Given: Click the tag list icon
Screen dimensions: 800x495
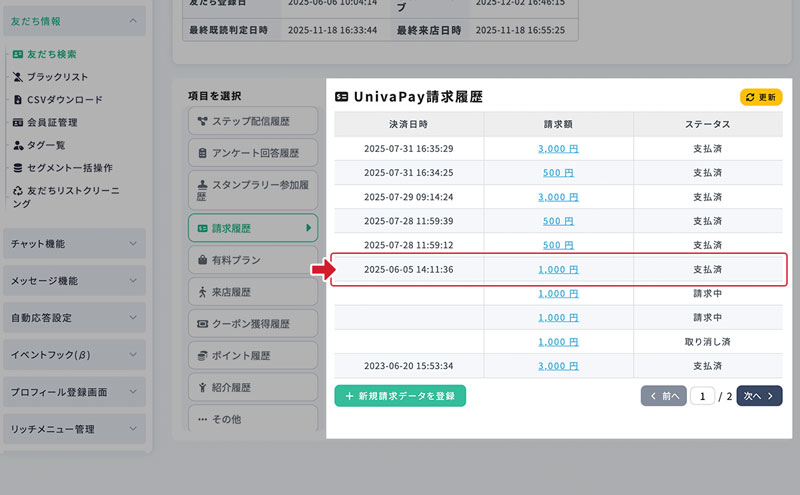Looking at the screenshot, I should pyautogui.click(x=18, y=145).
